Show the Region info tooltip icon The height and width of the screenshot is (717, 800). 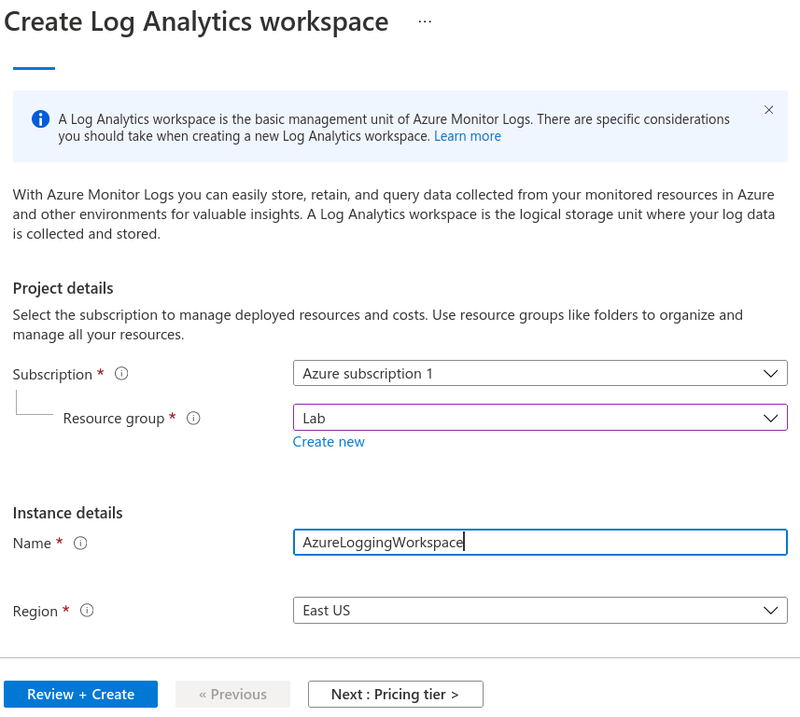click(87, 610)
